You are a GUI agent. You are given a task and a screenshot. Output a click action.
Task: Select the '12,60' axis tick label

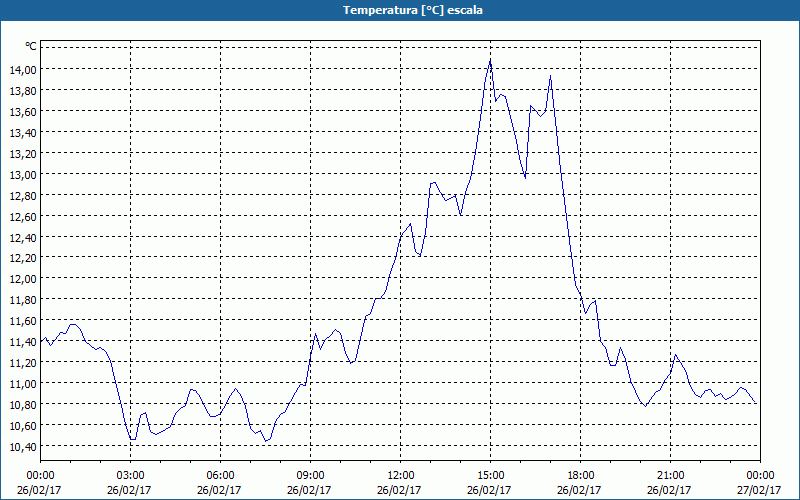coord(23,216)
